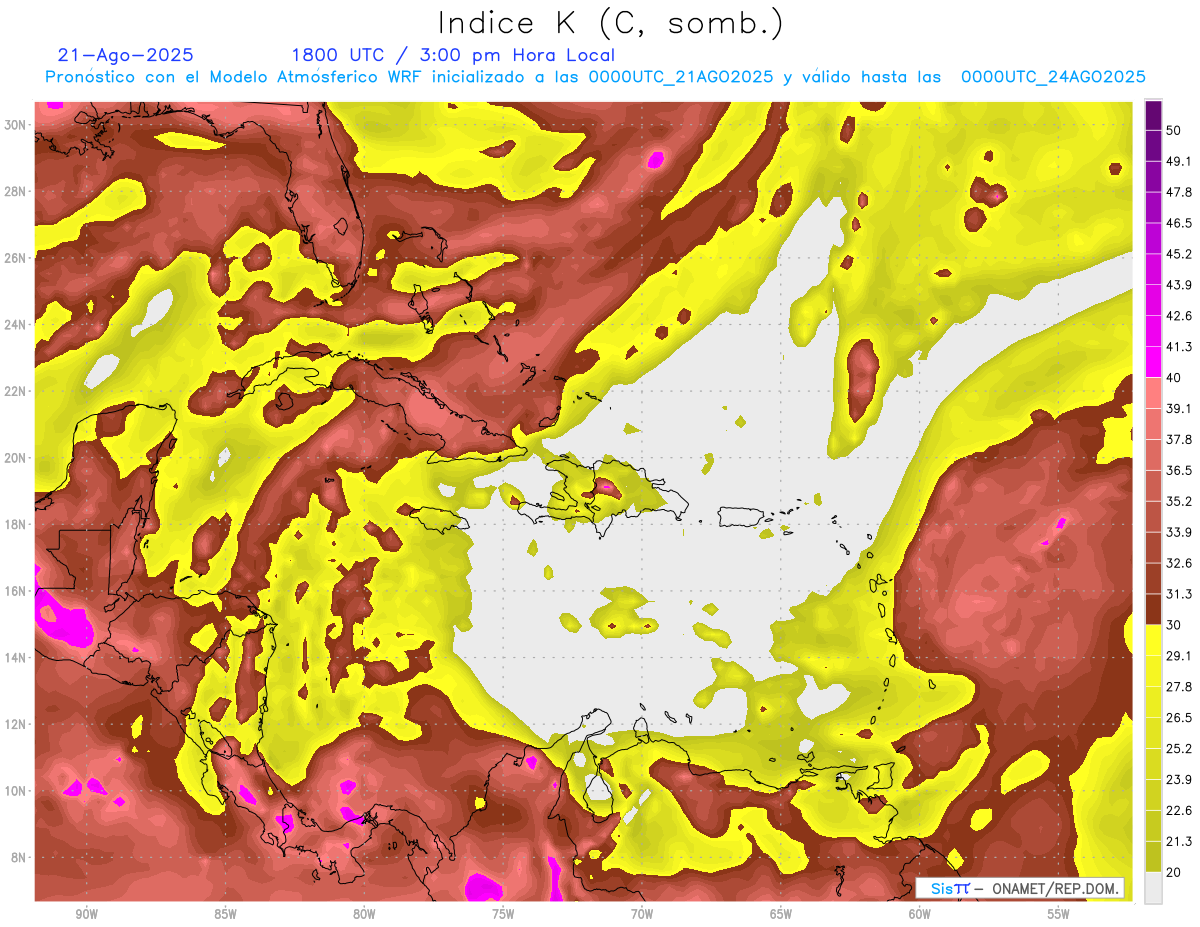
Task: Select the legend value 22.6
Action: 1179,810
